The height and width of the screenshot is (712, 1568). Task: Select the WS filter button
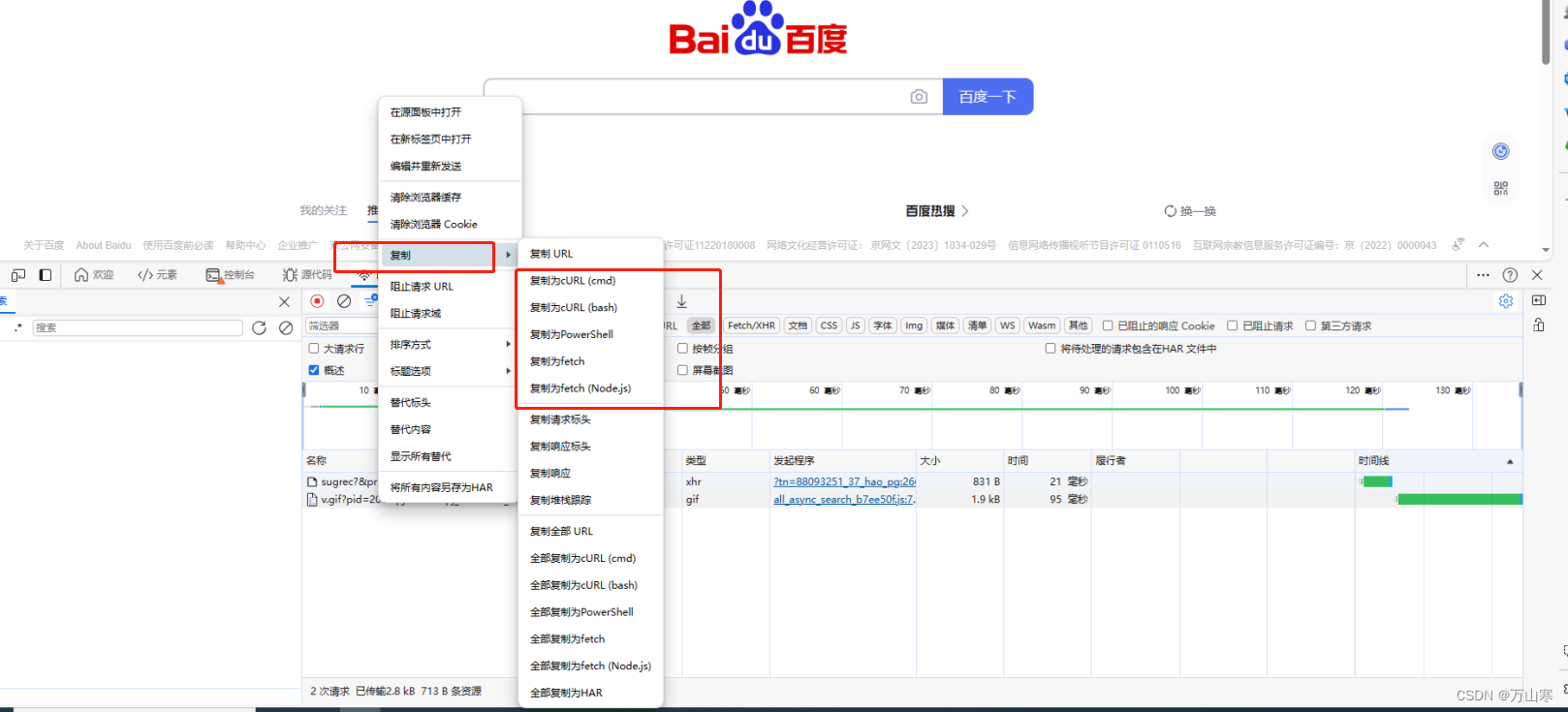click(x=1008, y=325)
